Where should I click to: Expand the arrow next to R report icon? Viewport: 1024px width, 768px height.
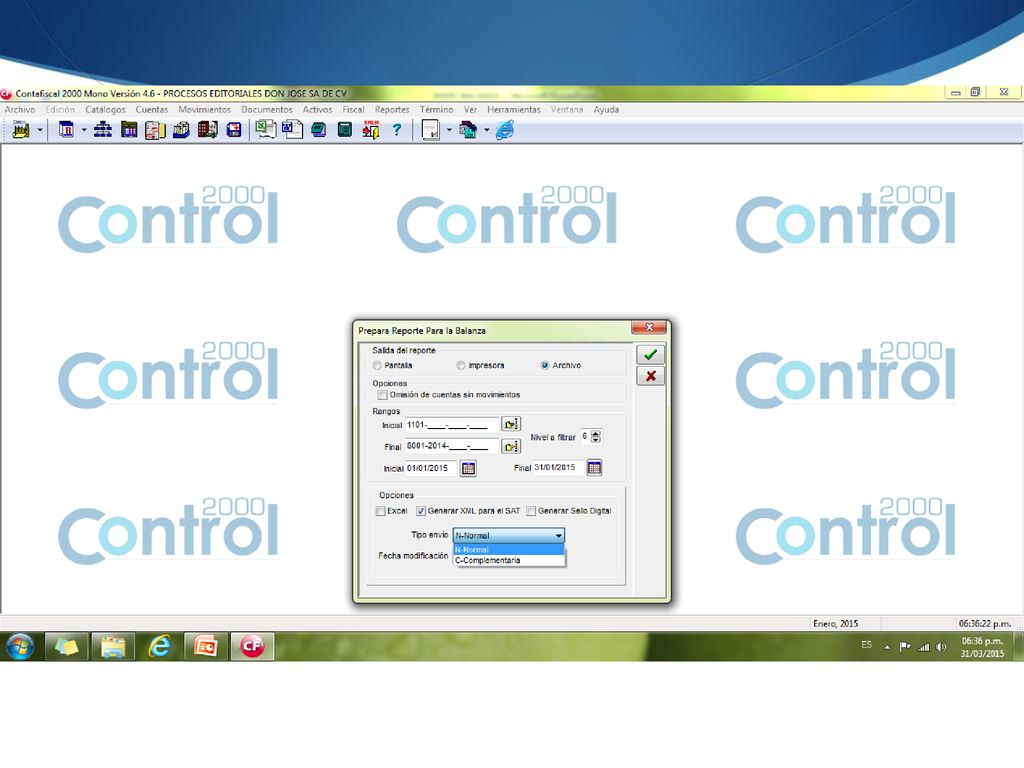[x=84, y=131]
